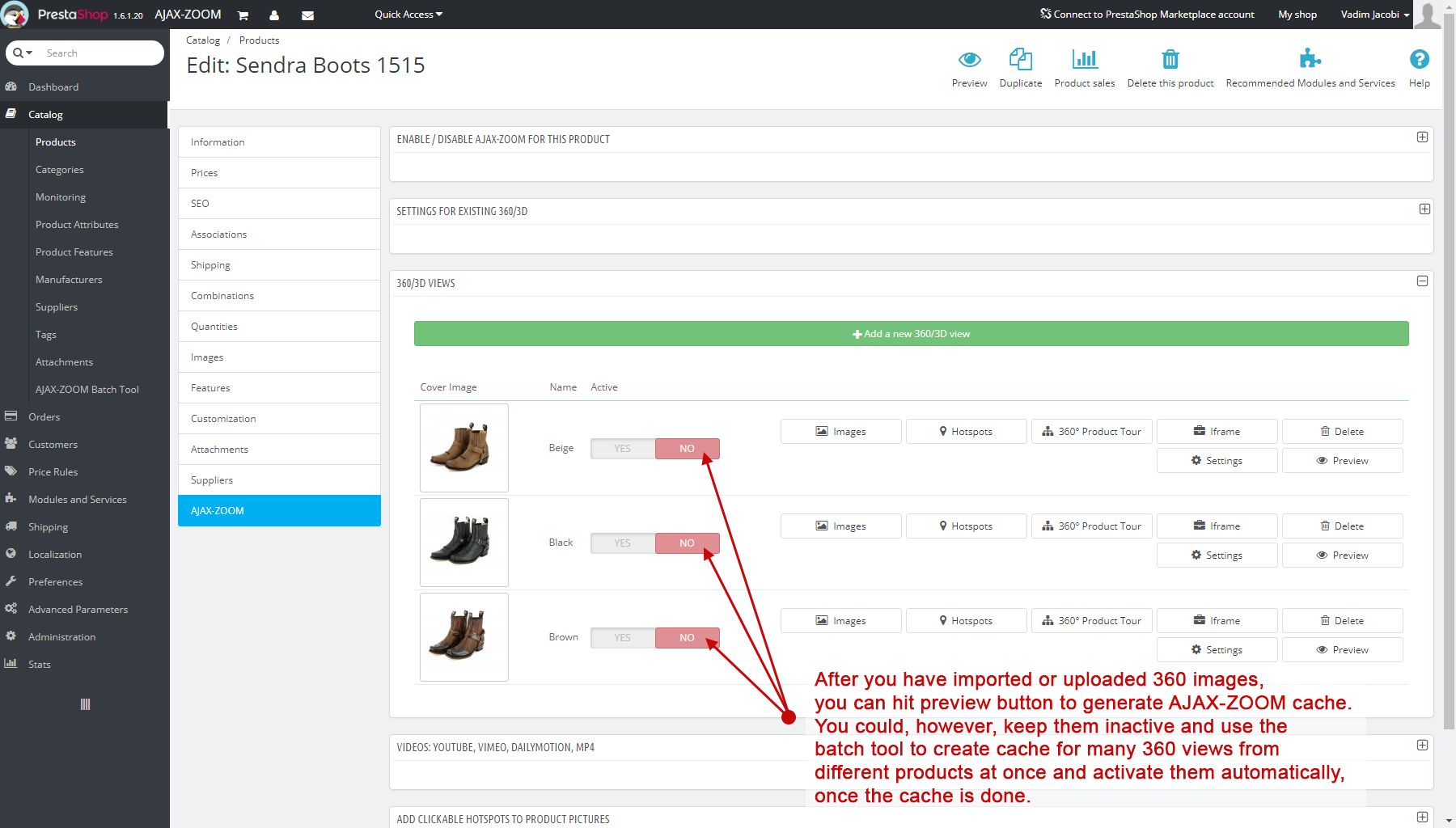The height and width of the screenshot is (828, 1456).
Task: Open Product sales chart icon
Action: click(x=1085, y=59)
